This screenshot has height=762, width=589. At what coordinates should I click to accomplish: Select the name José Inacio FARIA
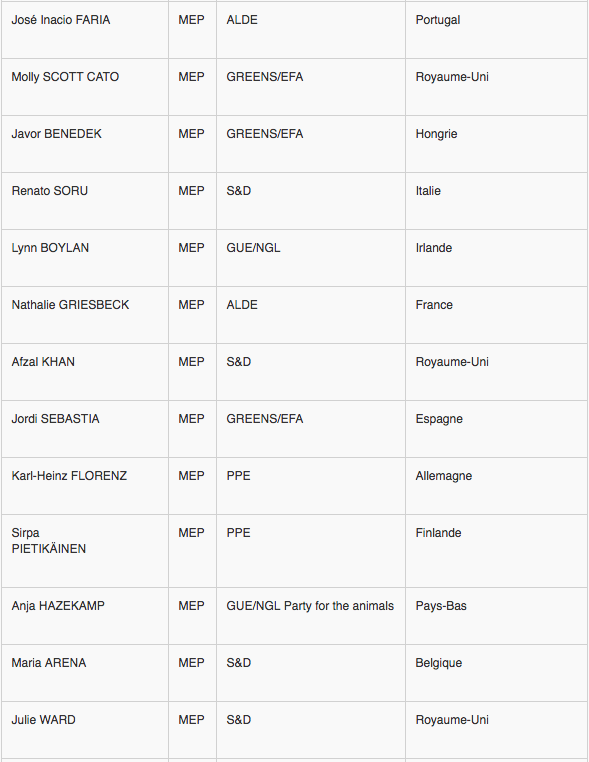tap(61, 20)
